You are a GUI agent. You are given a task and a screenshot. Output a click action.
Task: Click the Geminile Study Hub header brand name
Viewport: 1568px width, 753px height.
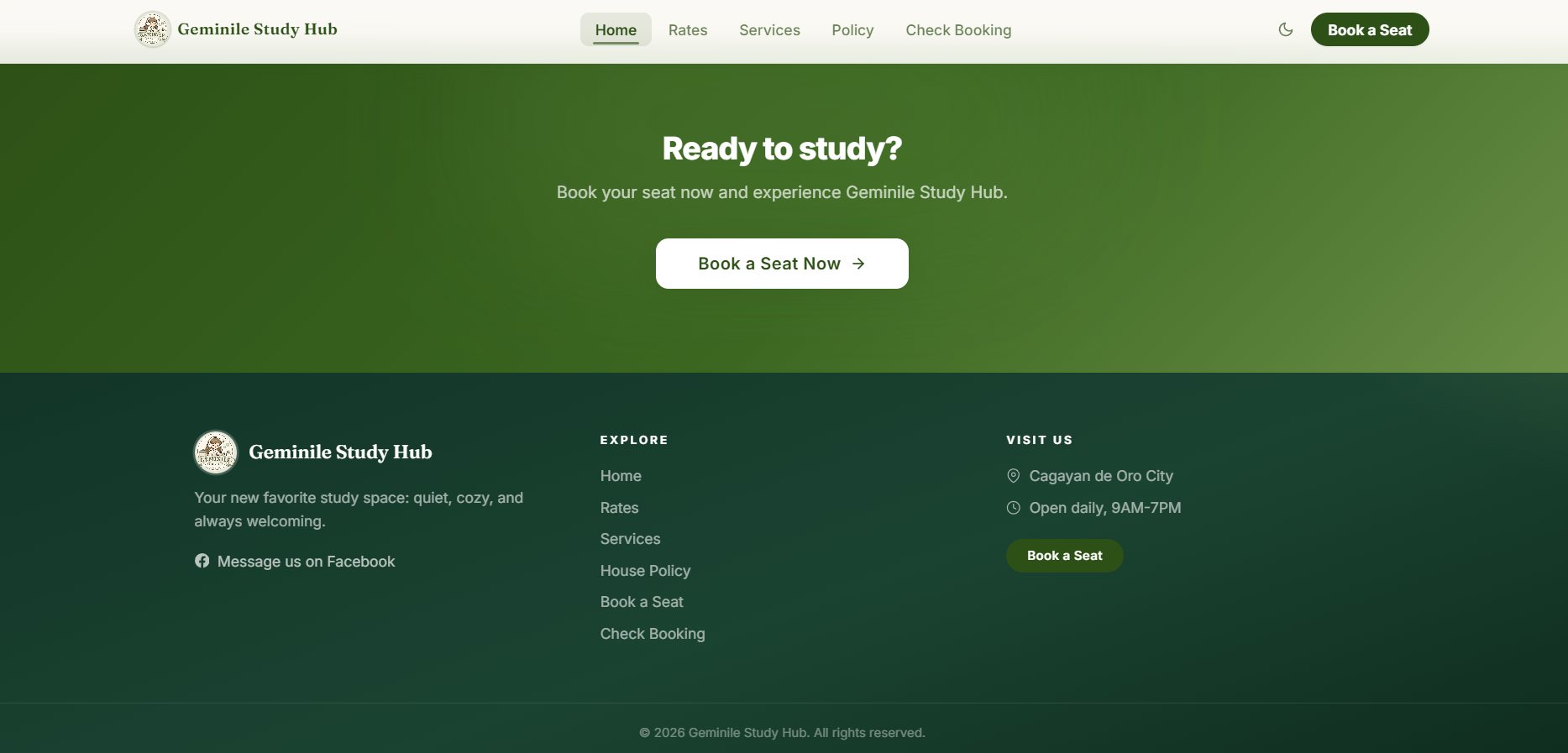(x=257, y=29)
